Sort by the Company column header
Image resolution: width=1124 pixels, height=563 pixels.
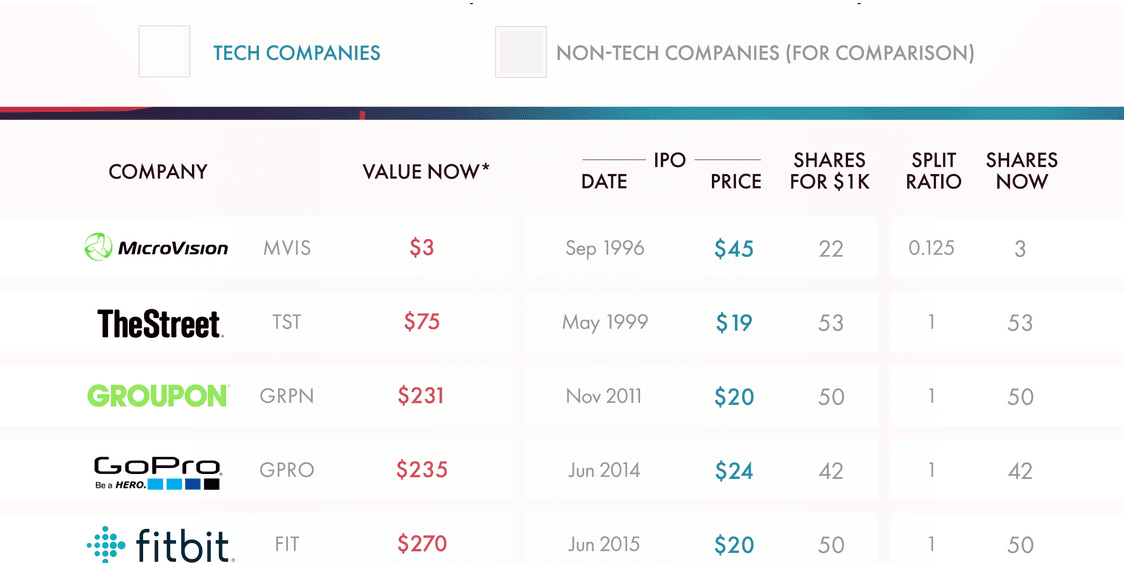tap(158, 172)
